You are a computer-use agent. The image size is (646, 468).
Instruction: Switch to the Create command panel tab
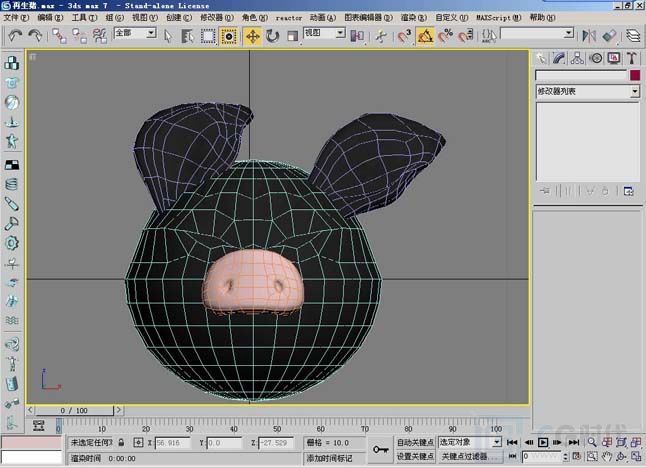click(x=541, y=58)
